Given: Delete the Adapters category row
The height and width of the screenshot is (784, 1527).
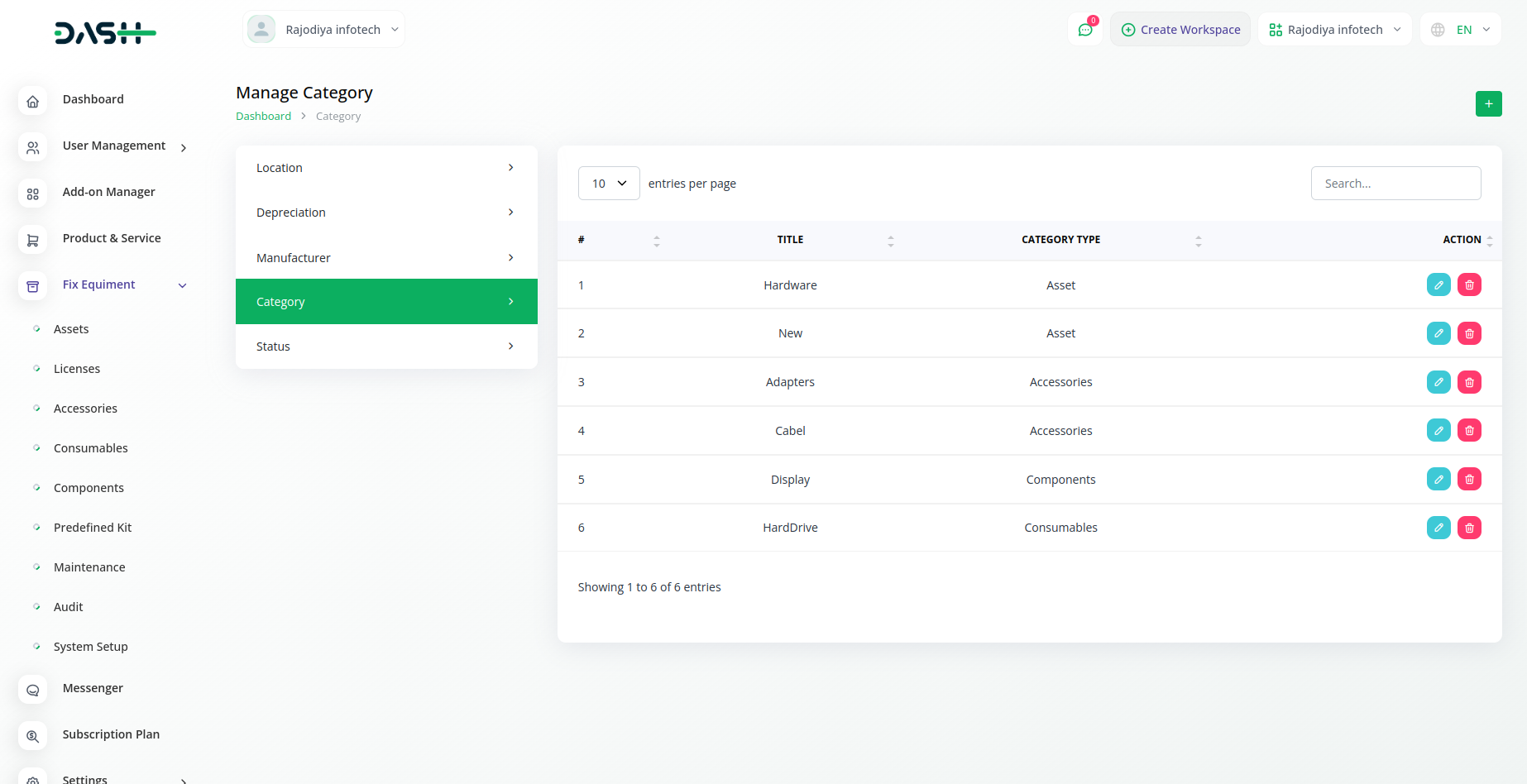Looking at the screenshot, I should click(x=1469, y=382).
